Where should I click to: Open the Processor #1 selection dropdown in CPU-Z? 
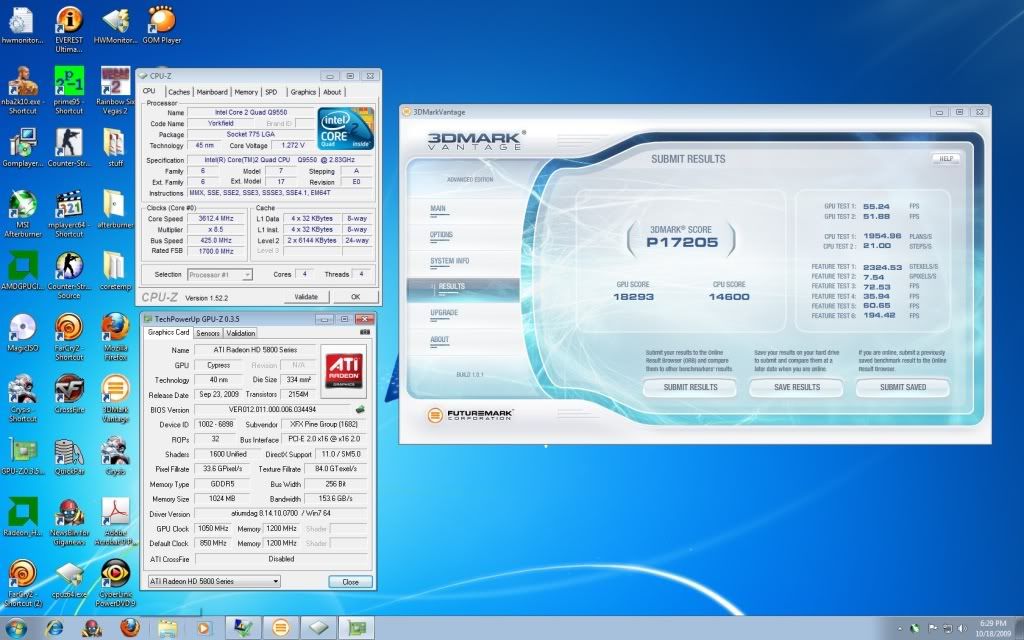click(220, 275)
